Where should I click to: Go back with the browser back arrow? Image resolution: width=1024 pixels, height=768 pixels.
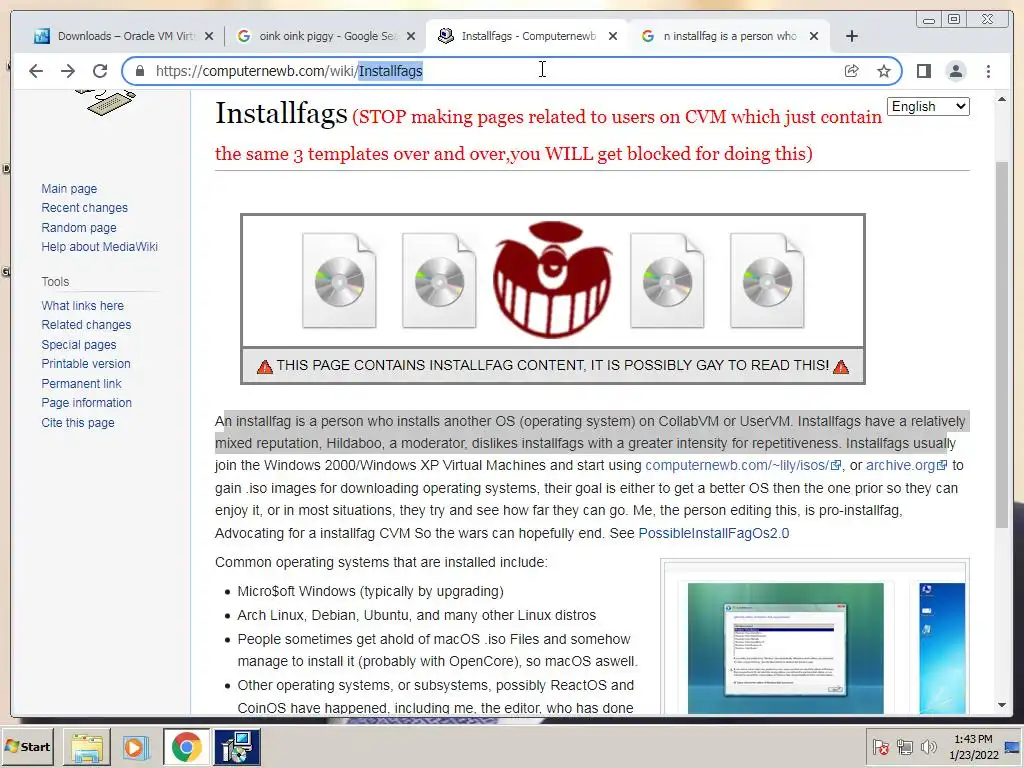[x=36, y=71]
